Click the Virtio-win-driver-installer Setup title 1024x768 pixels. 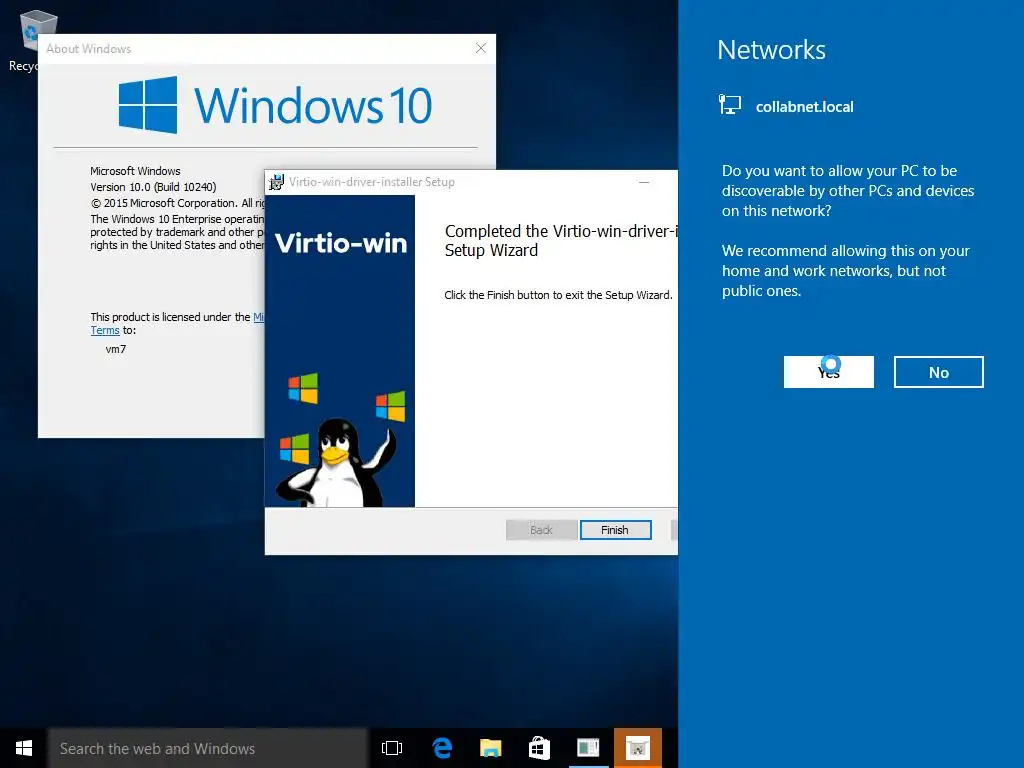coord(372,182)
